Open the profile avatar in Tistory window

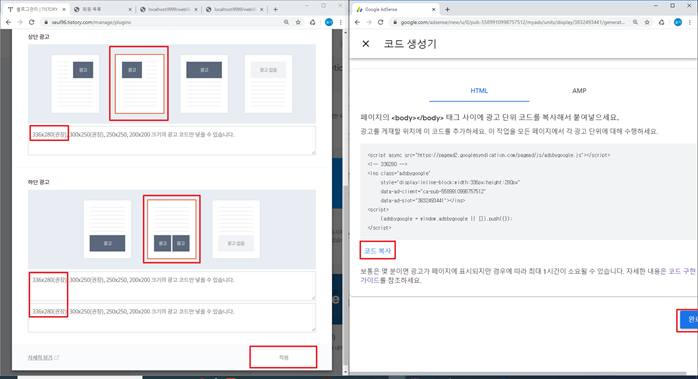[x=329, y=22]
